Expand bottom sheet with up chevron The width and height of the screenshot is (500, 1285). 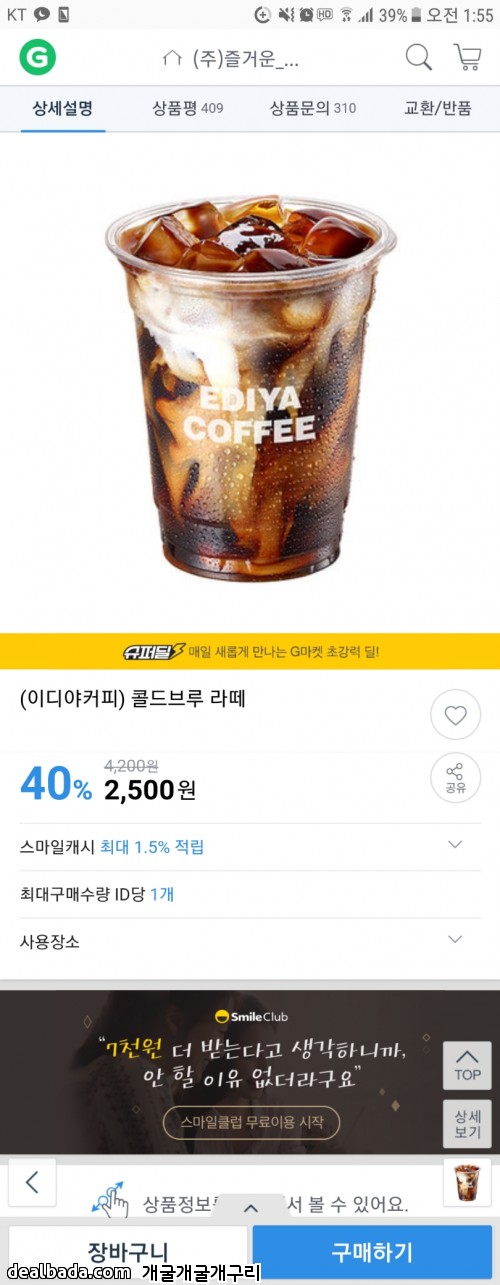[250, 1208]
